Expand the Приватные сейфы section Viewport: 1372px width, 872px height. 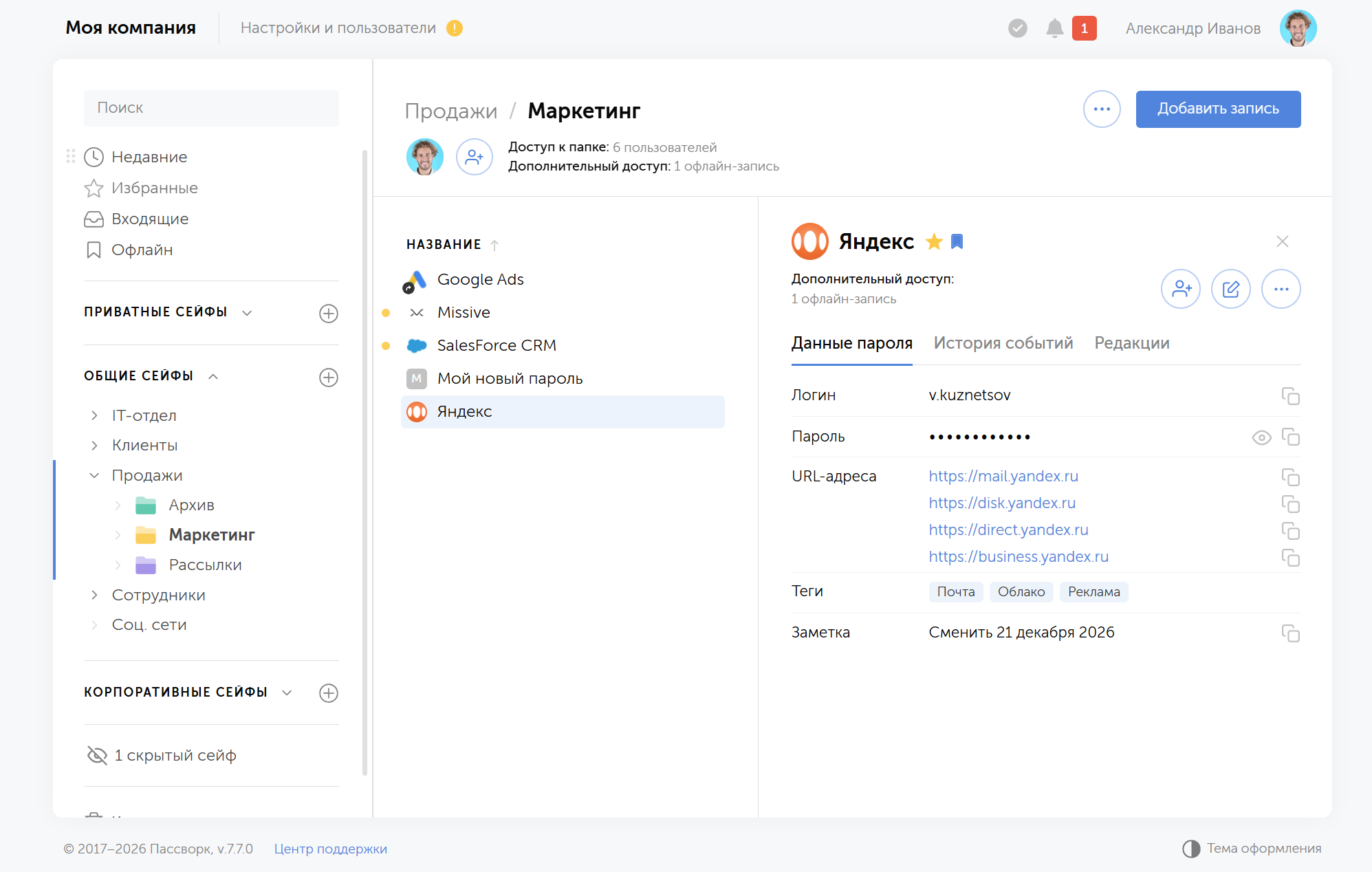point(247,313)
